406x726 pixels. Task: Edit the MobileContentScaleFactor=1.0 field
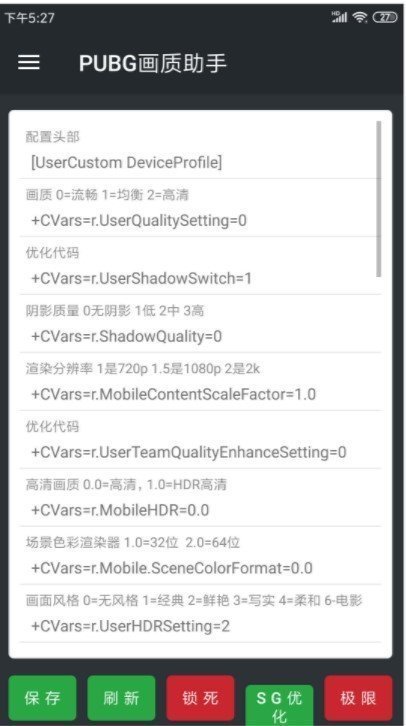200,394
